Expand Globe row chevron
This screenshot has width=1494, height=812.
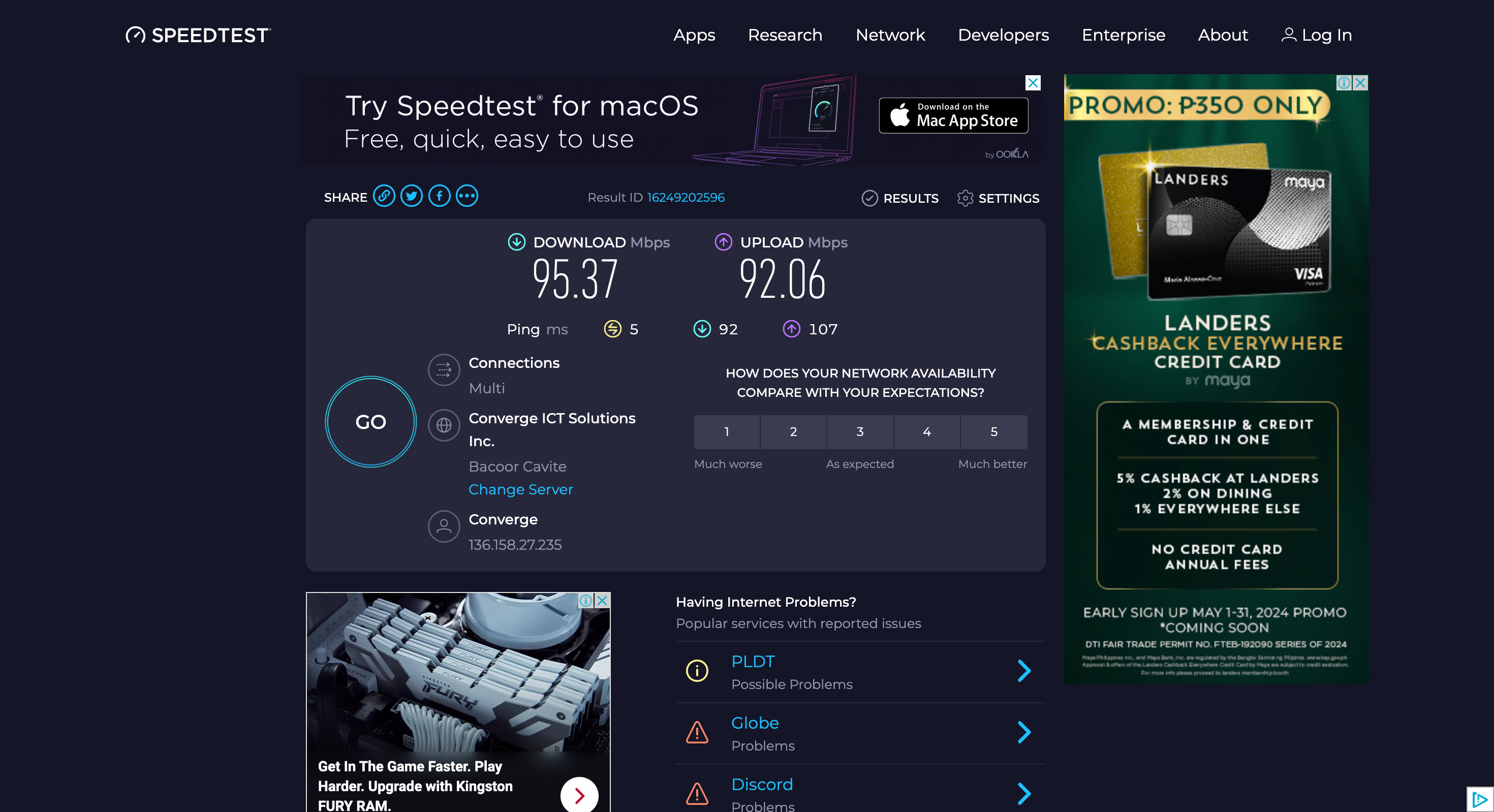[x=1025, y=733]
